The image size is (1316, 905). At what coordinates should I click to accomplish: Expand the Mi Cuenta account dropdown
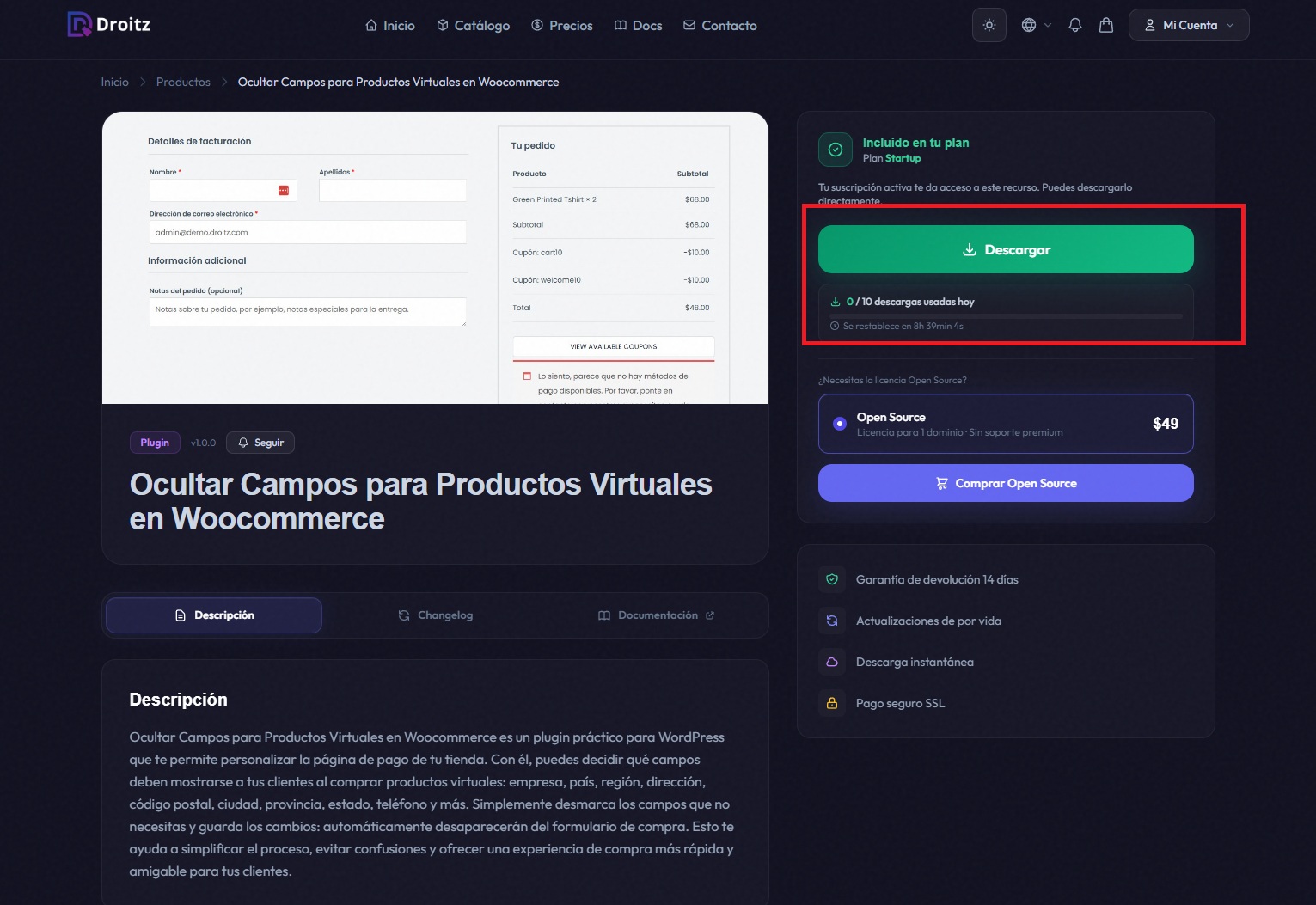[1188, 25]
